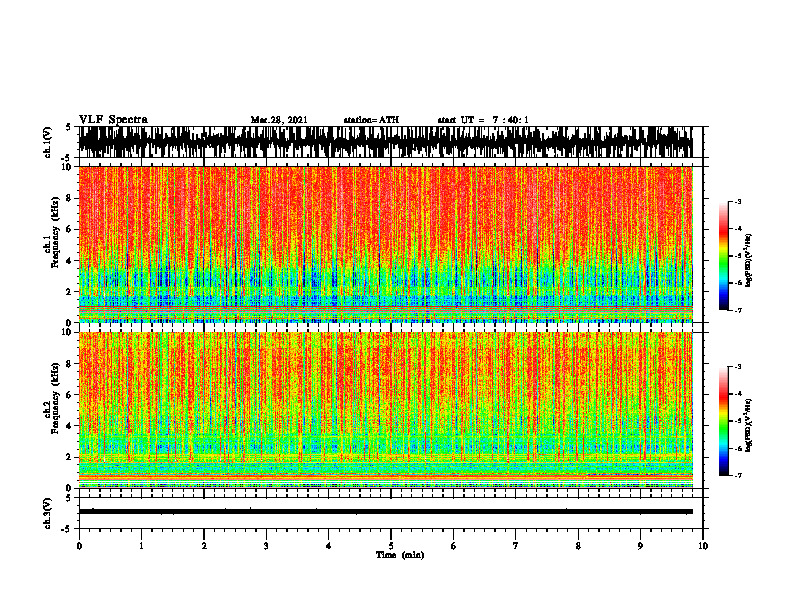Click the ch.1 color bar log(PSD) label
The width and height of the screenshot is (792, 612).
point(749,261)
